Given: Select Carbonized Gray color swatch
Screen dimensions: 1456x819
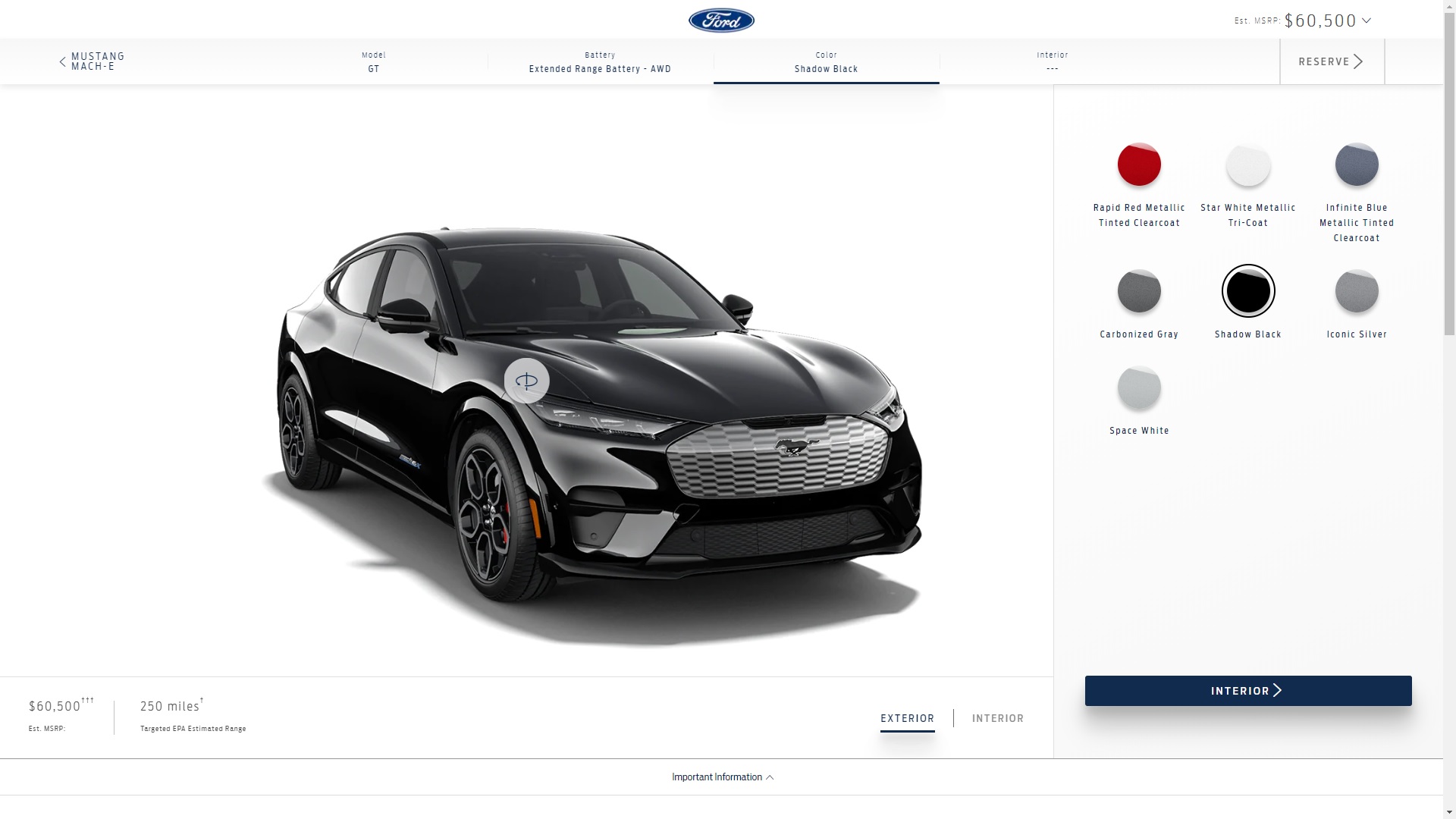Looking at the screenshot, I should [1138, 291].
